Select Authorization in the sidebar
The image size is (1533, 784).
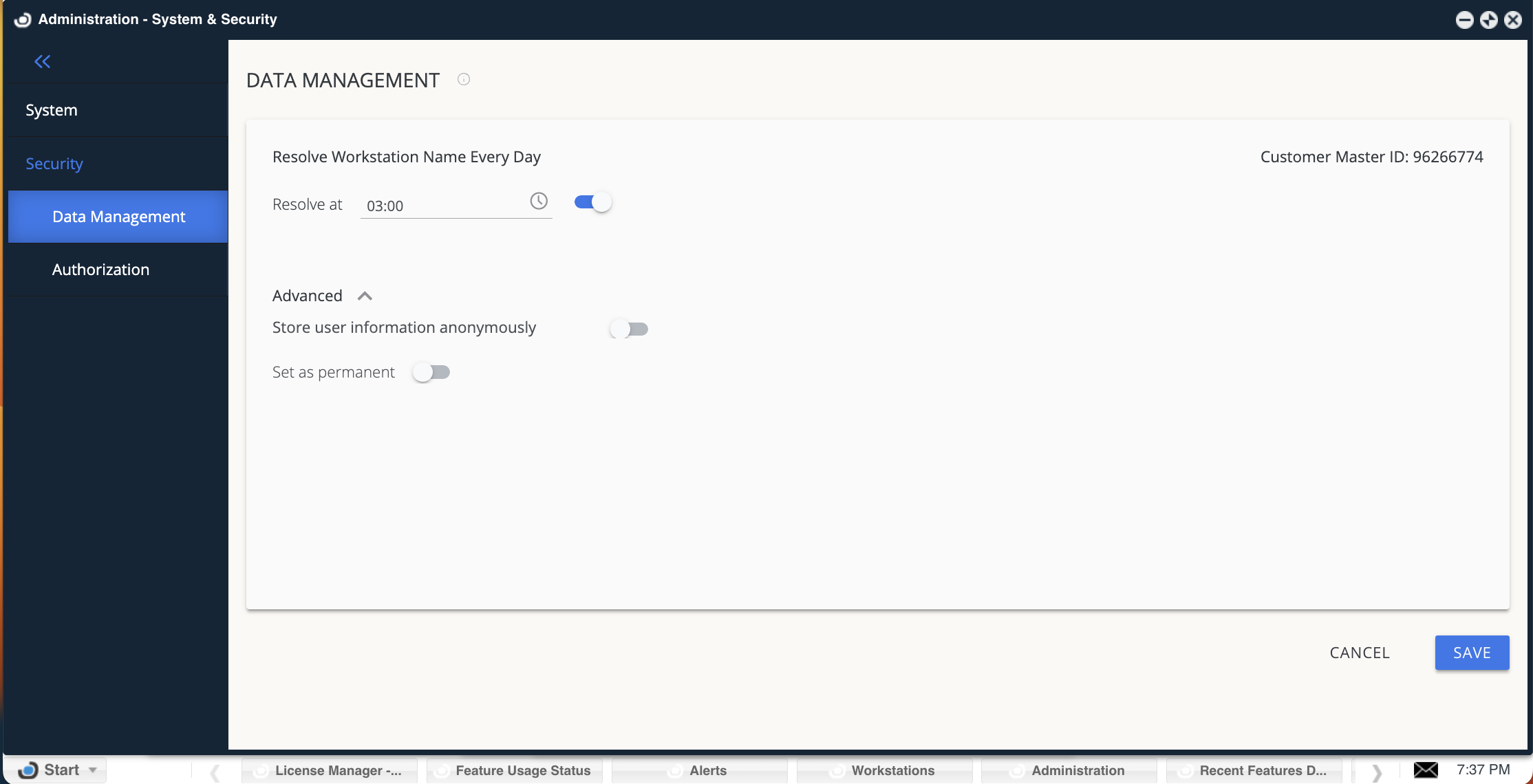pyautogui.click(x=100, y=270)
